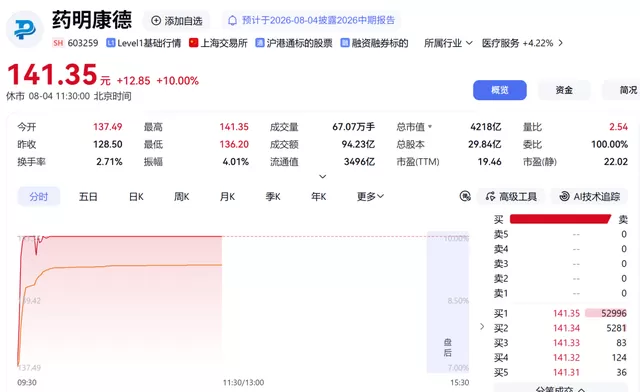The width and height of the screenshot is (640, 392).
Task: Click the 沪港通标的股票 tag icon
Action: (x=260, y=43)
